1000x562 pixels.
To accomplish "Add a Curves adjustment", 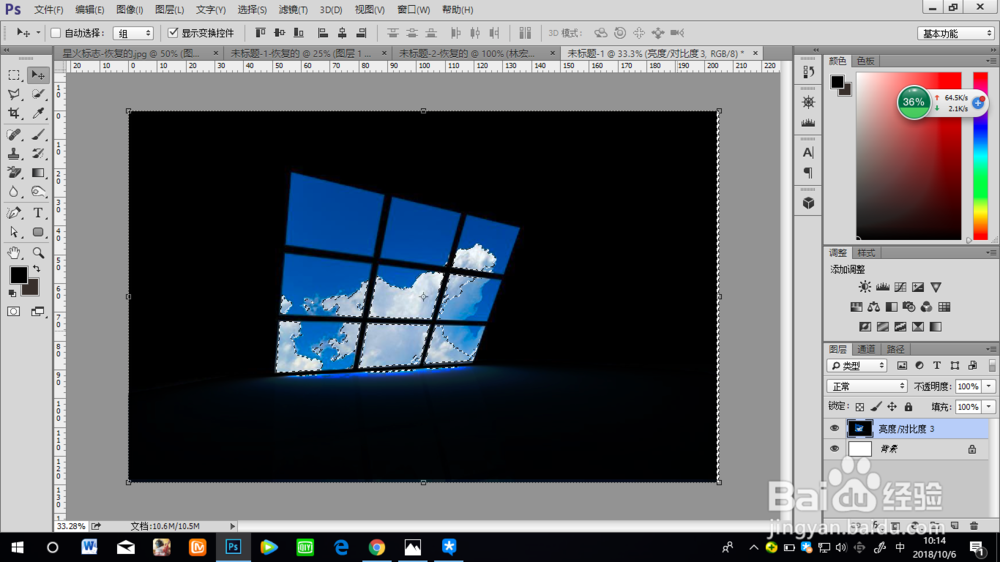I will point(901,287).
